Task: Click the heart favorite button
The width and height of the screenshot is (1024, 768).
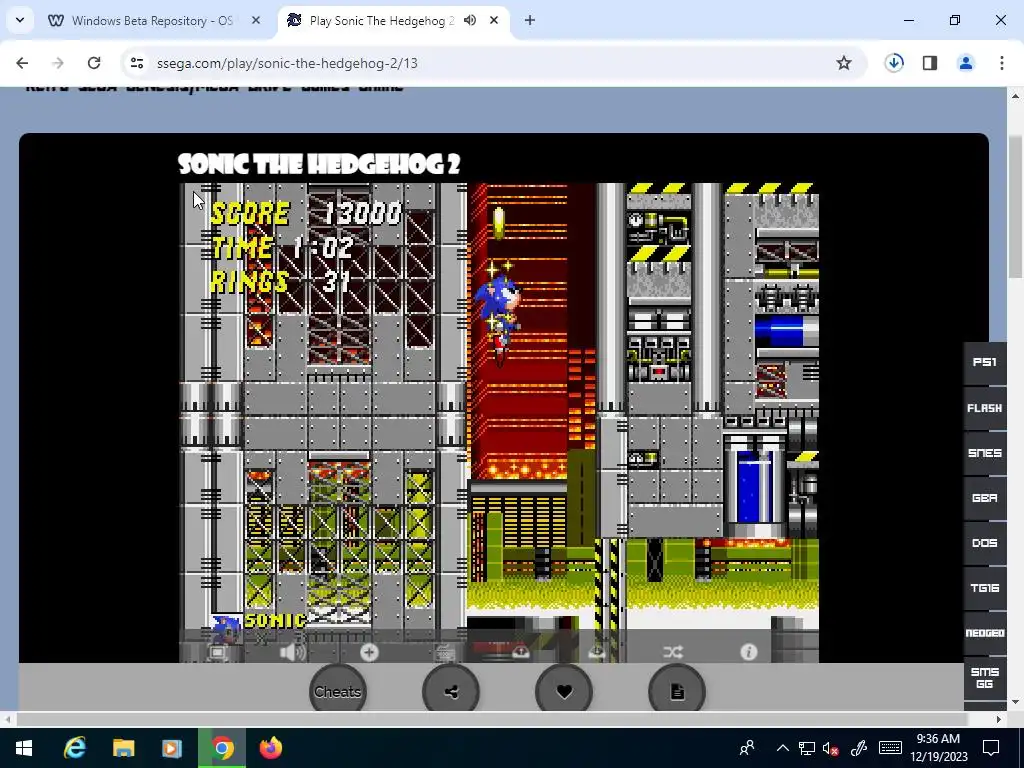Action: pyautogui.click(x=564, y=692)
